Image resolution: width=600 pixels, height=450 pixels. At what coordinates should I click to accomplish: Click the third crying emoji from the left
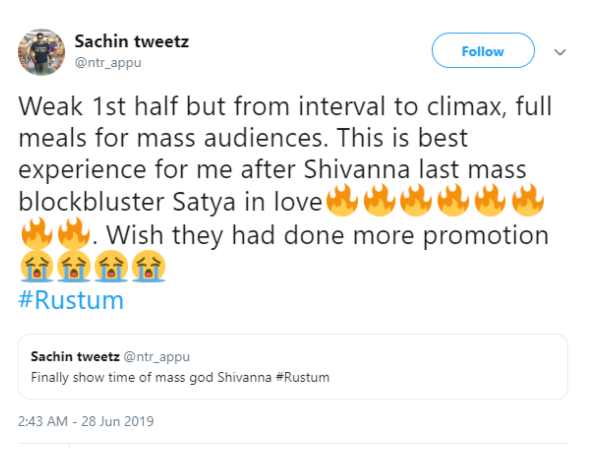(111, 268)
